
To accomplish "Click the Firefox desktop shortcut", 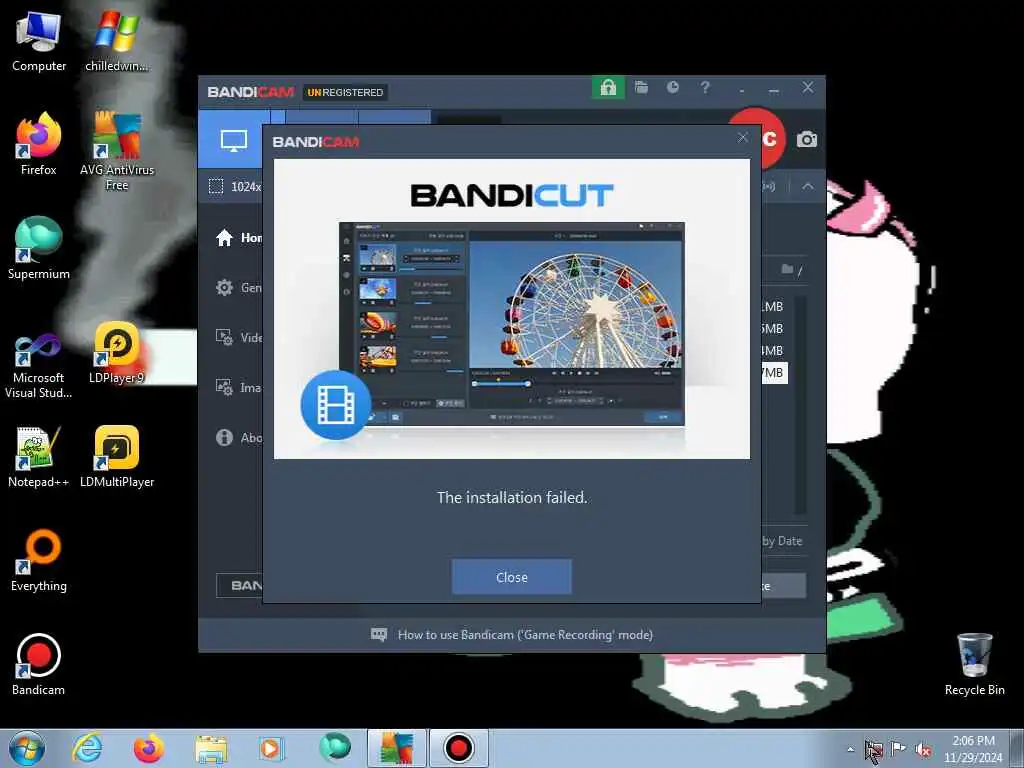I will (x=39, y=144).
